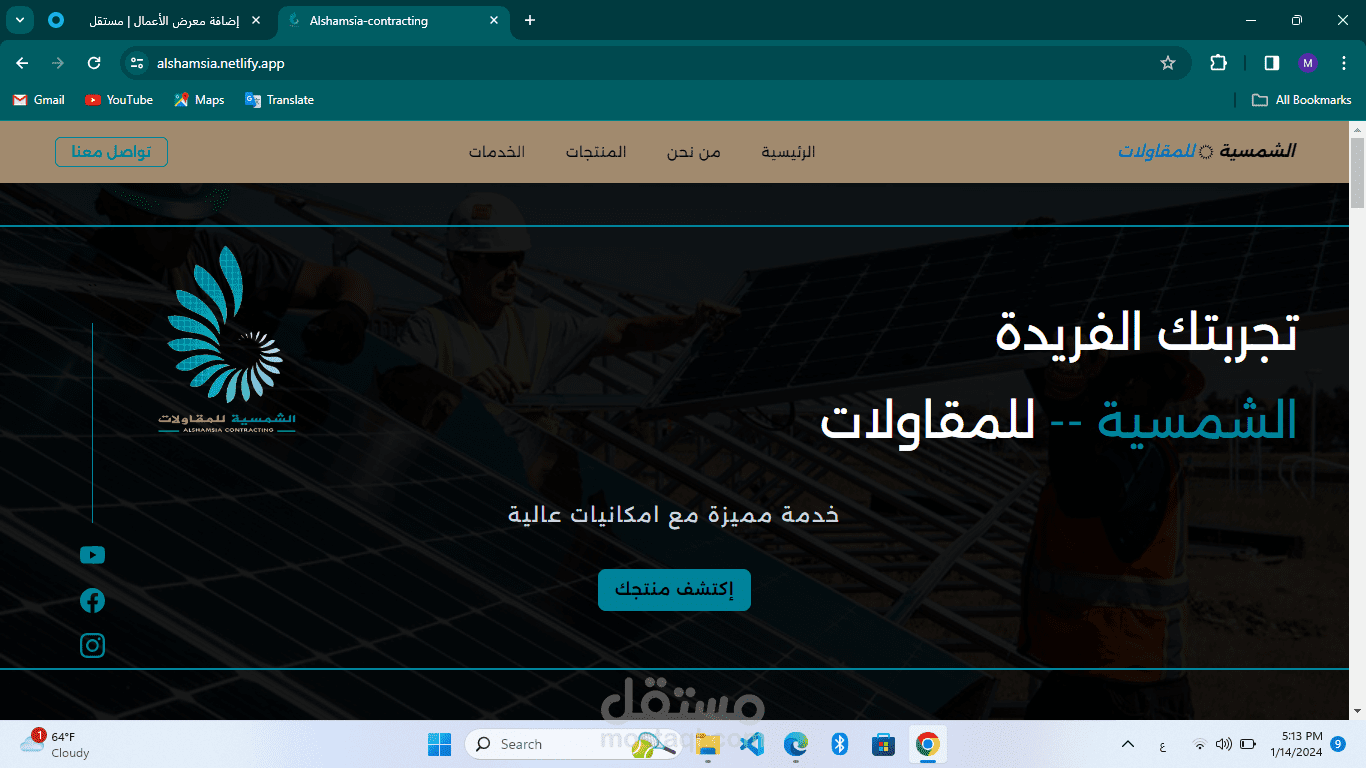Click the large Alshamsia Contracting hero logo
1366x768 pixels.
227,340
